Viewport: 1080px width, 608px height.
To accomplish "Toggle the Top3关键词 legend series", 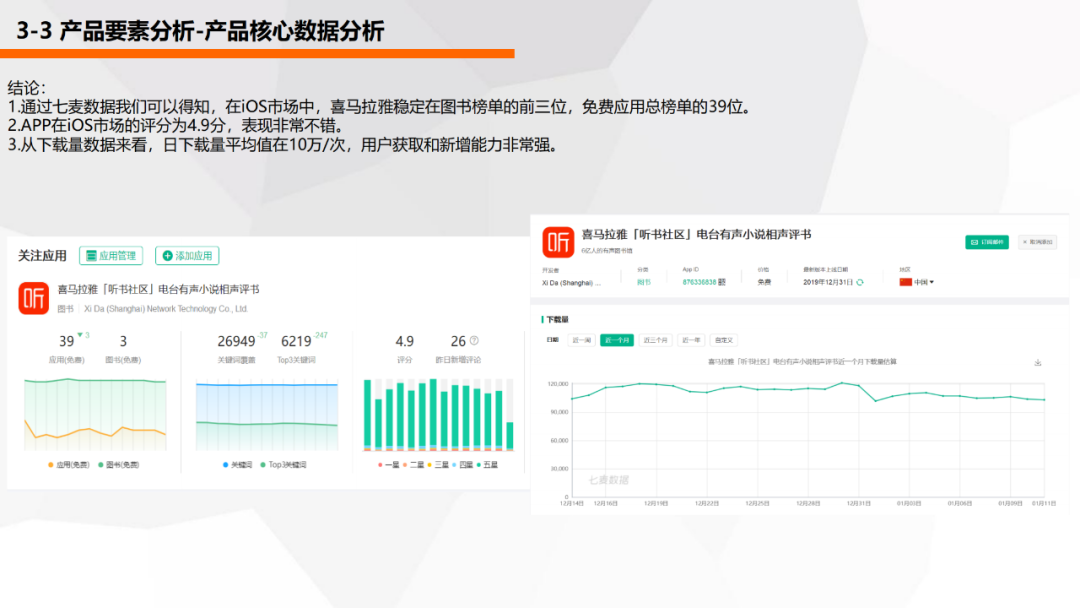I will click(x=283, y=465).
